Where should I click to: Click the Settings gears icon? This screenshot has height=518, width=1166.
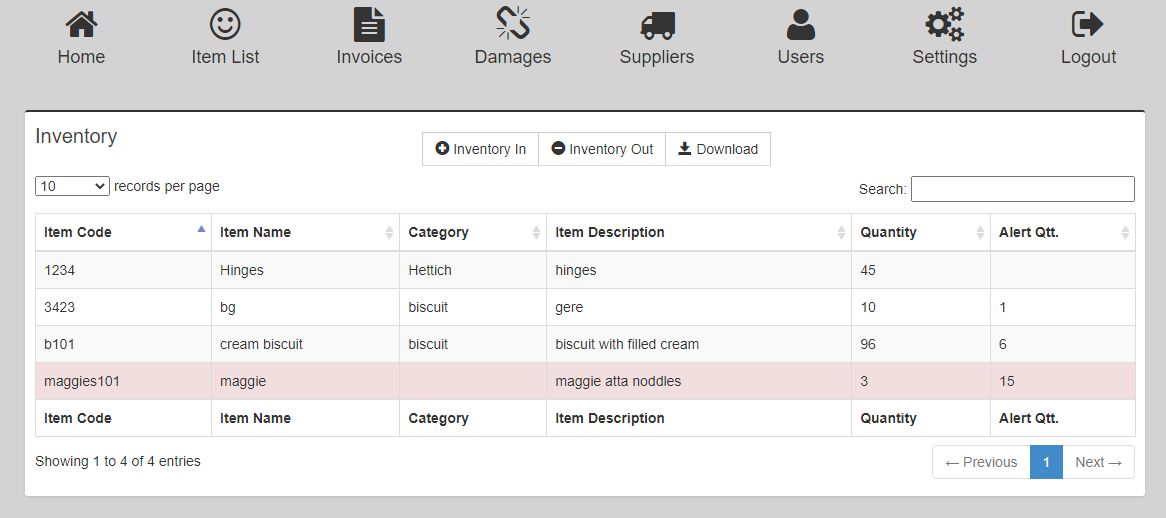(944, 24)
